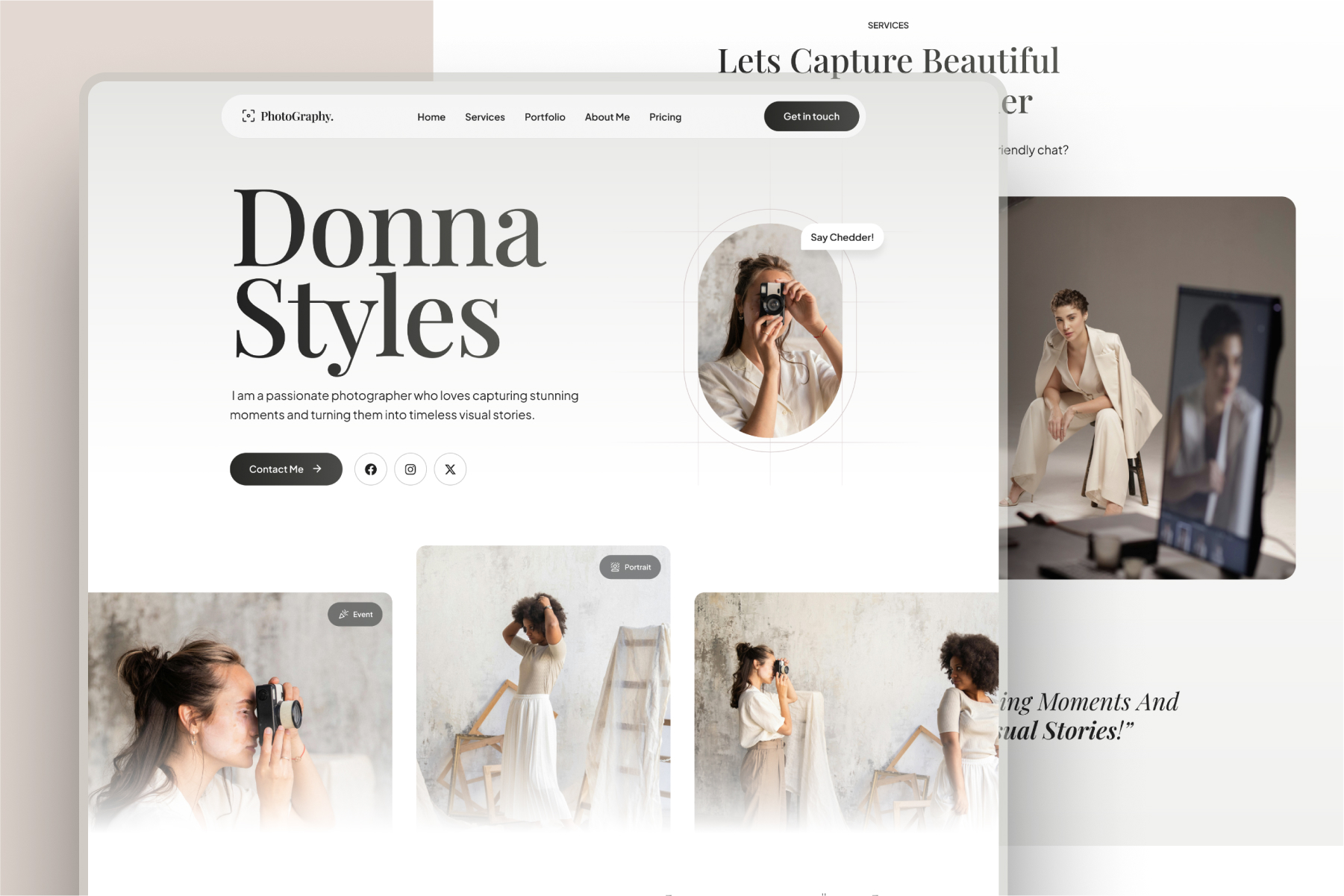Viewport: 1344px width, 896px height.
Task: Click the Say Chedder! speech bubble
Action: click(x=842, y=237)
